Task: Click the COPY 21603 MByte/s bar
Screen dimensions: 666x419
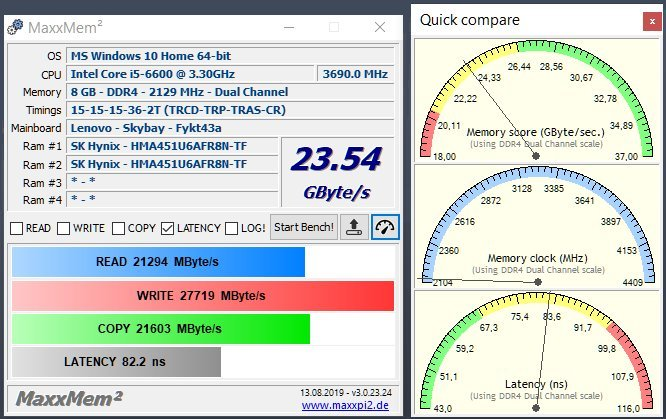Action: click(161, 328)
